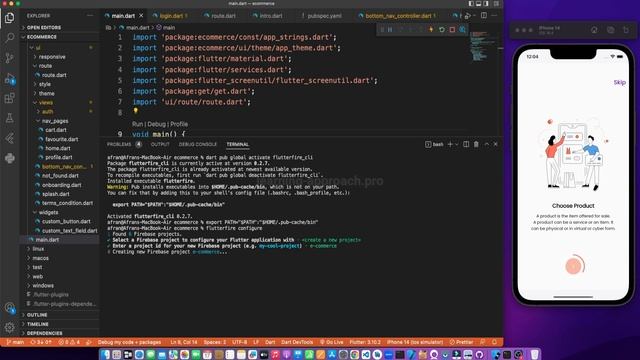Close the terminal panel

496,144
